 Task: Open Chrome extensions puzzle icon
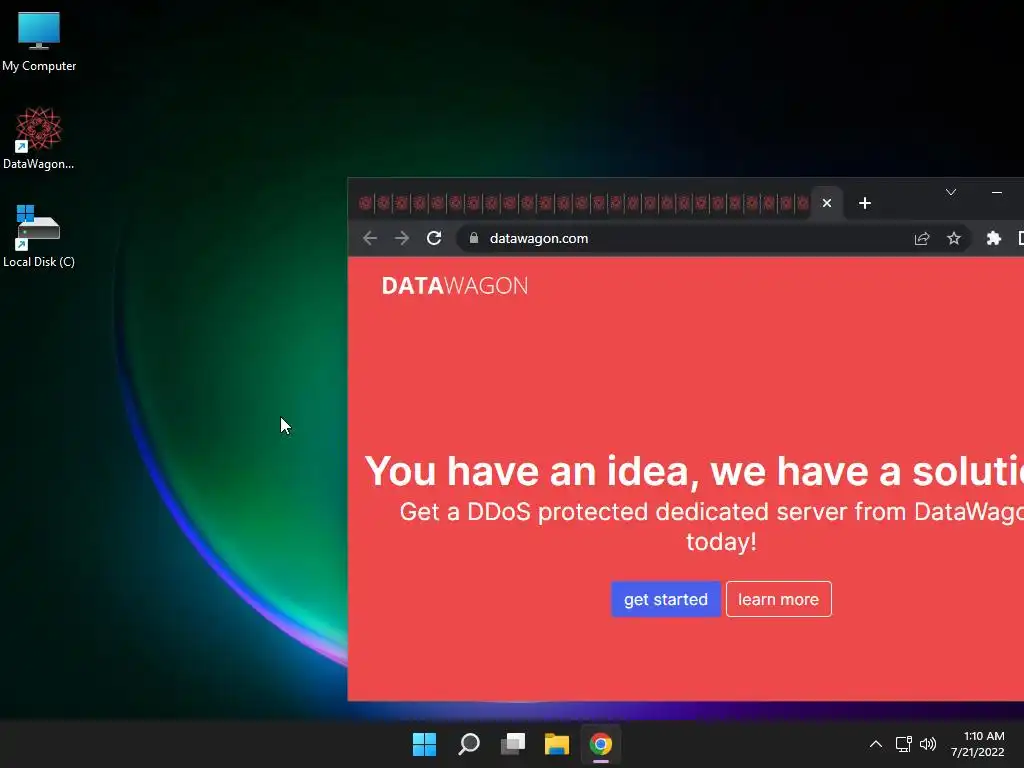coord(993,238)
